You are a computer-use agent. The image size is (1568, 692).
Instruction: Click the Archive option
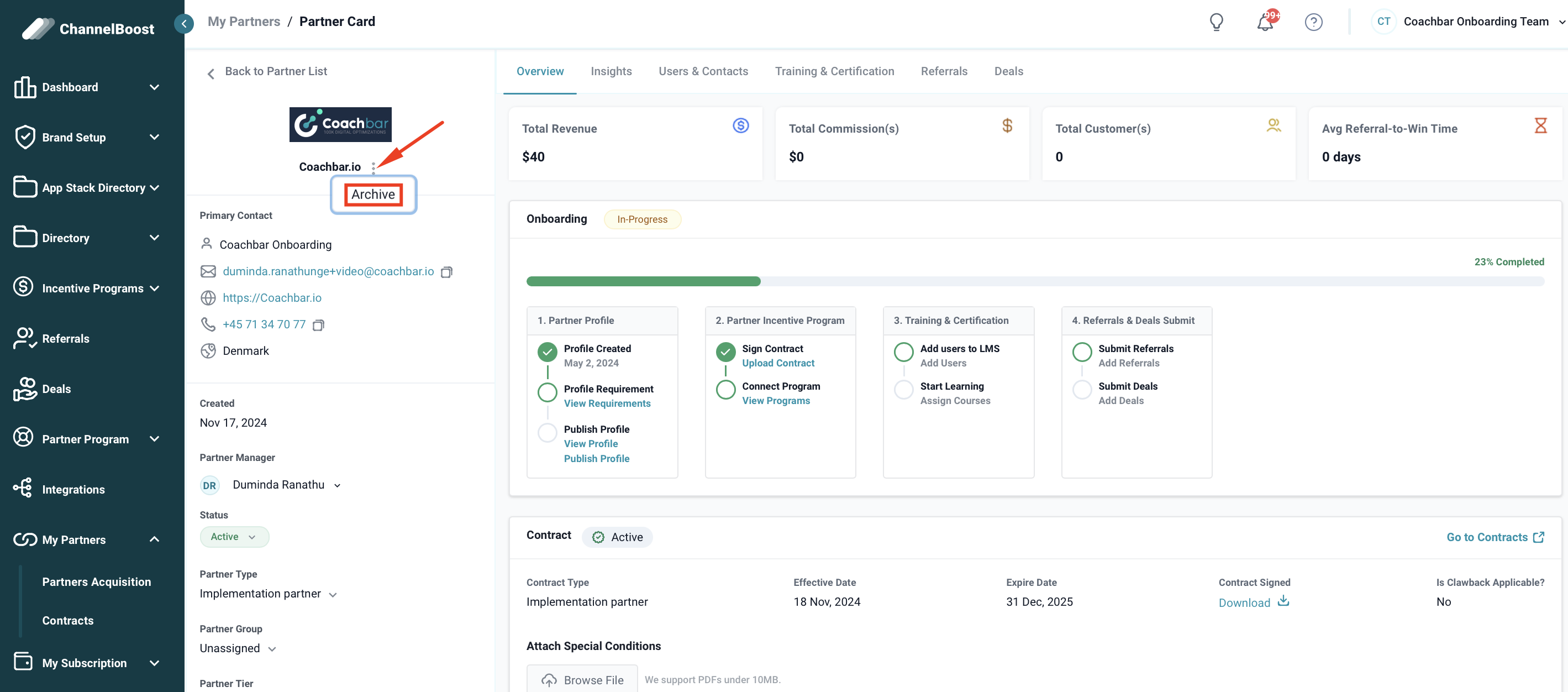373,195
